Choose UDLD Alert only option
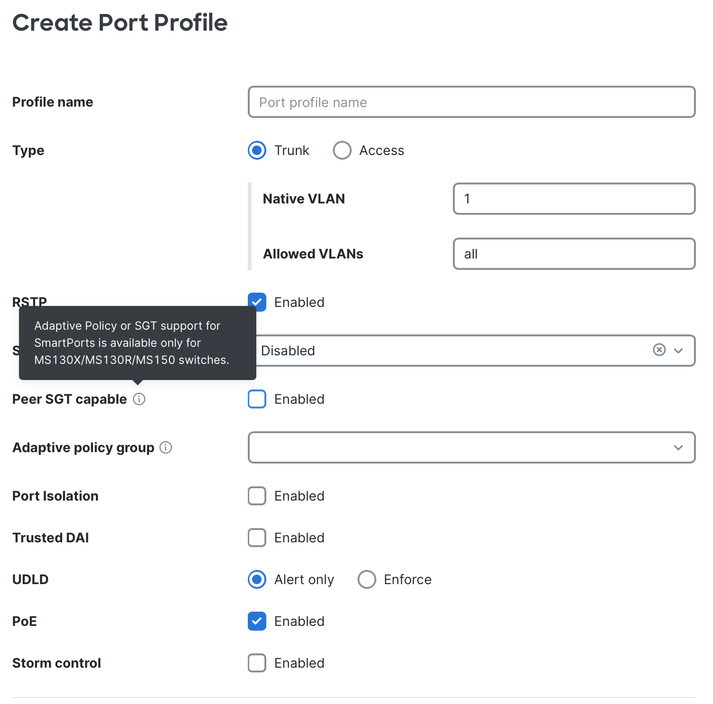The width and height of the screenshot is (713, 704). click(257, 580)
